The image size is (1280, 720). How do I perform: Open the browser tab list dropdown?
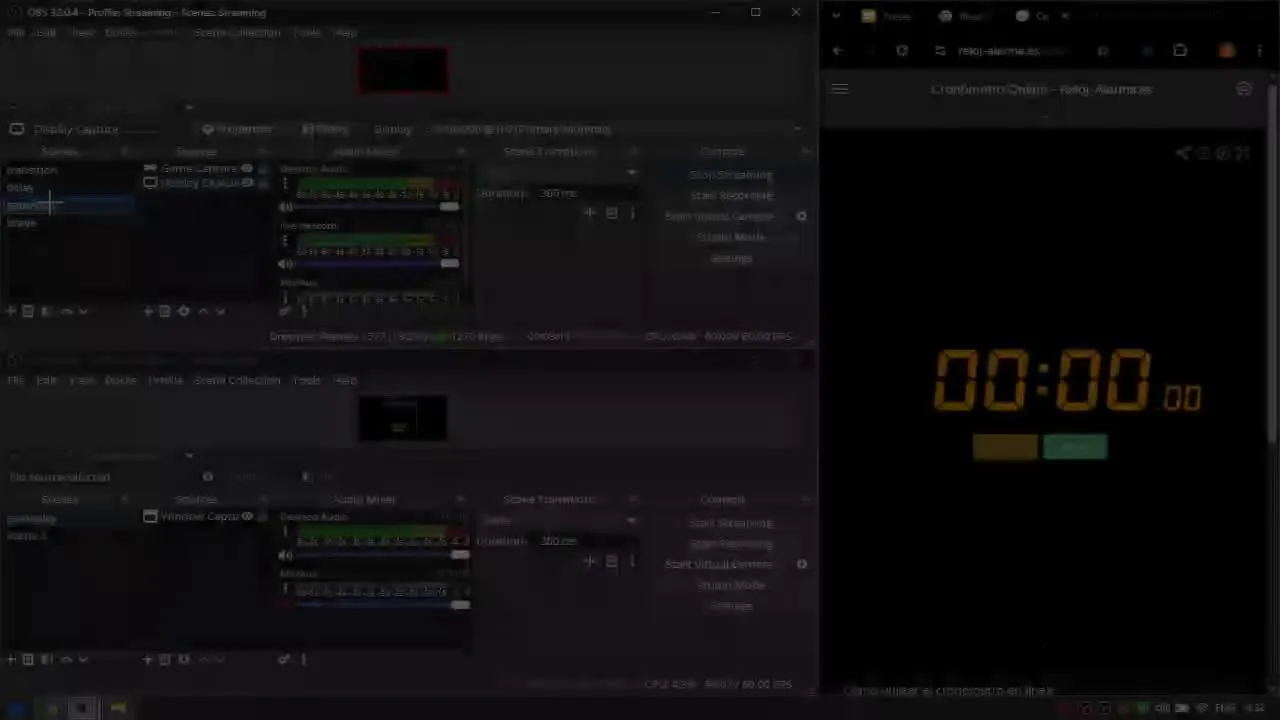point(836,16)
